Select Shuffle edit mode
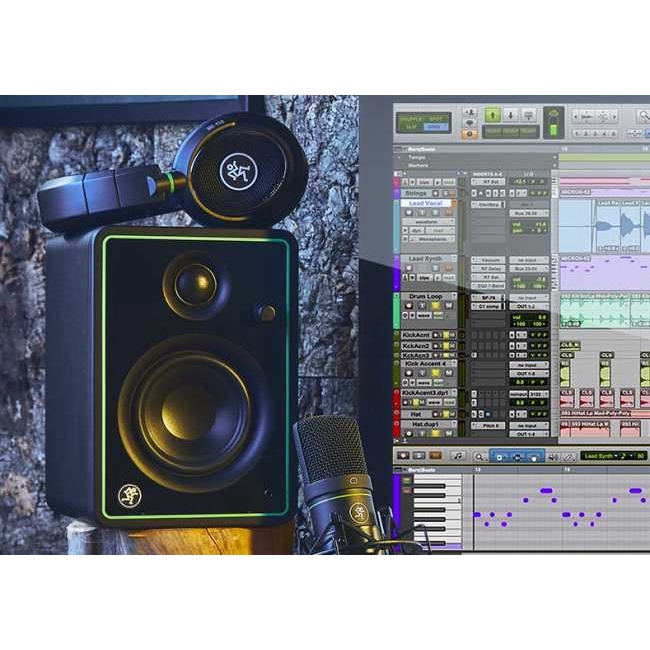650x650 pixels. click(410, 119)
